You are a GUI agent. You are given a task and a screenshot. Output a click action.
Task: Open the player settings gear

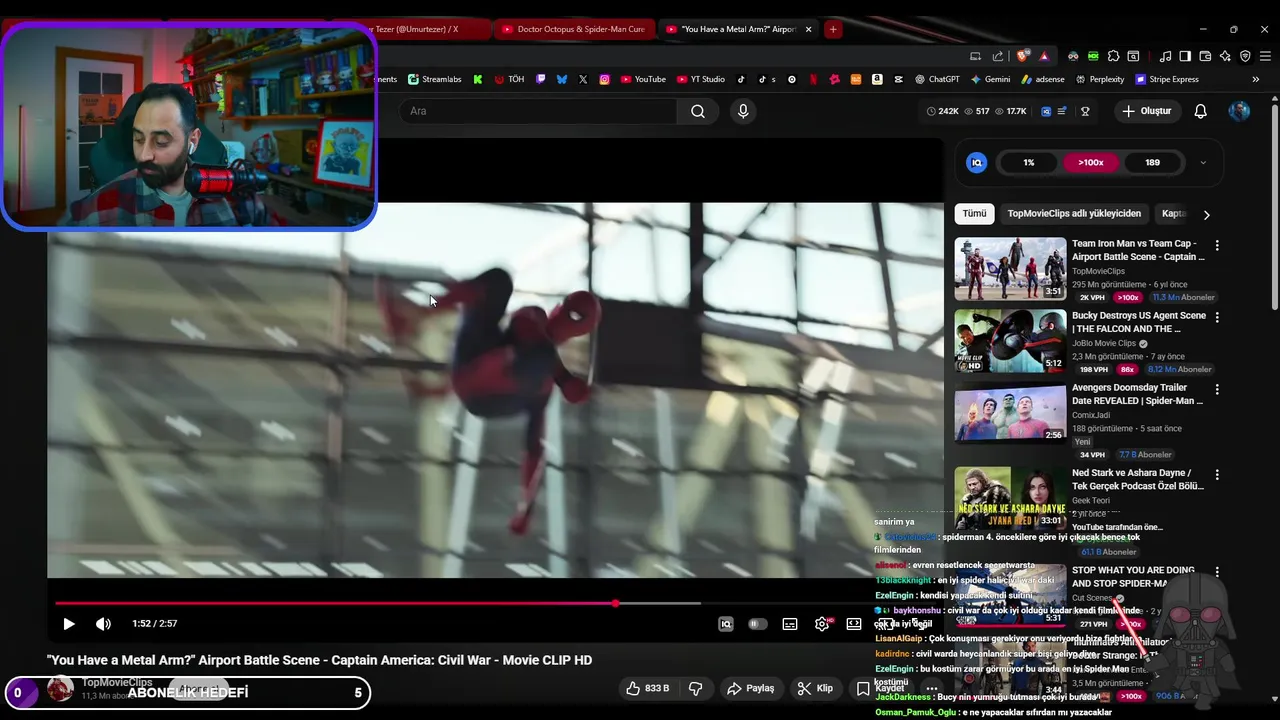(x=822, y=624)
